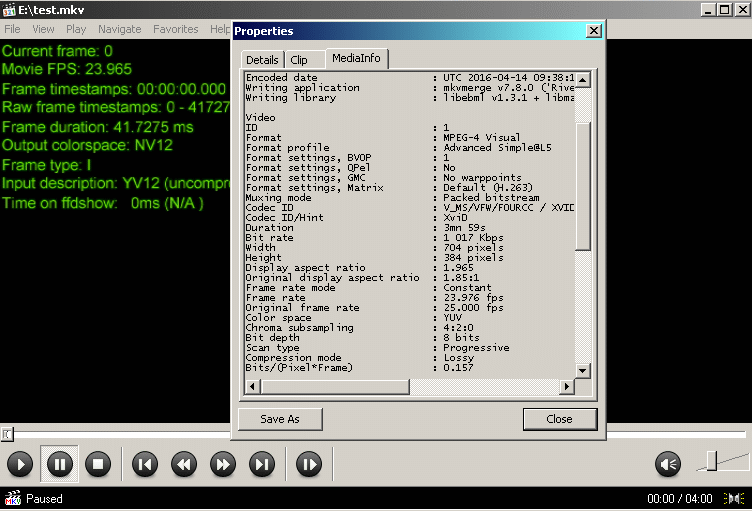
Task: Click the 'Frame duration: 41.7275 ms' text
Action: coord(97,127)
